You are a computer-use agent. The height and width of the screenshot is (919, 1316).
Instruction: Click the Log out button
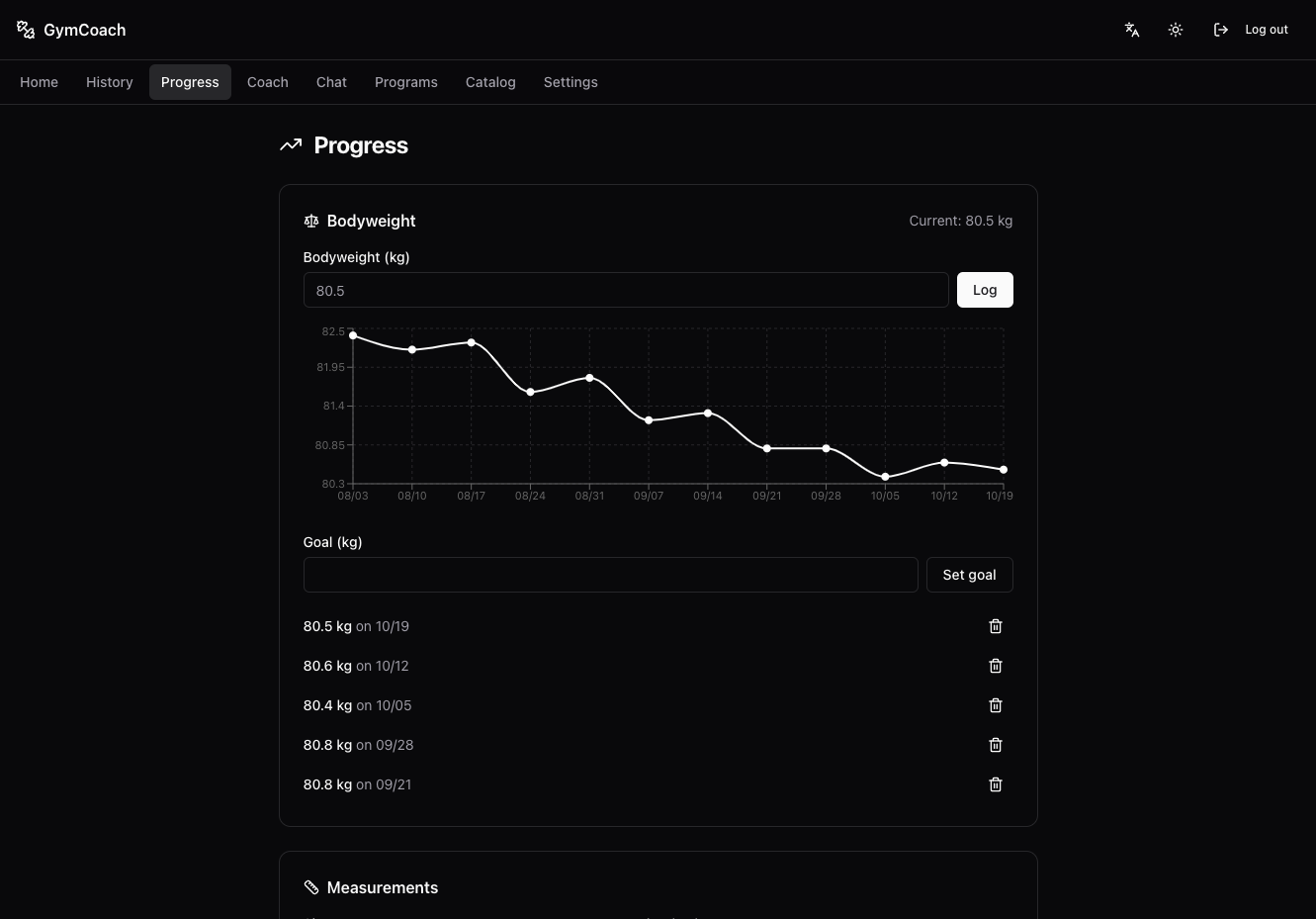click(x=1251, y=30)
